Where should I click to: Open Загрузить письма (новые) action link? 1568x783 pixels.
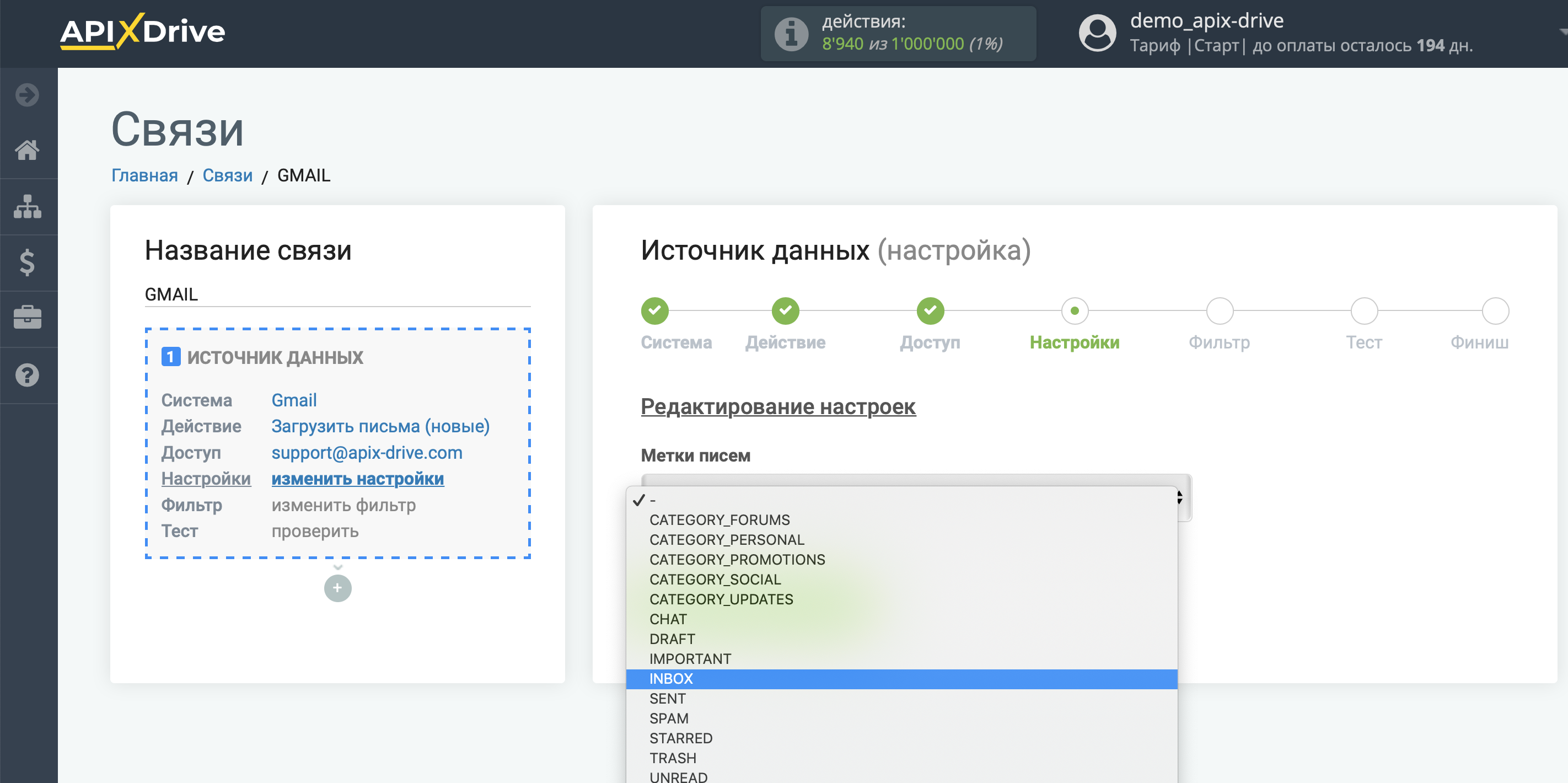tap(380, 426)
